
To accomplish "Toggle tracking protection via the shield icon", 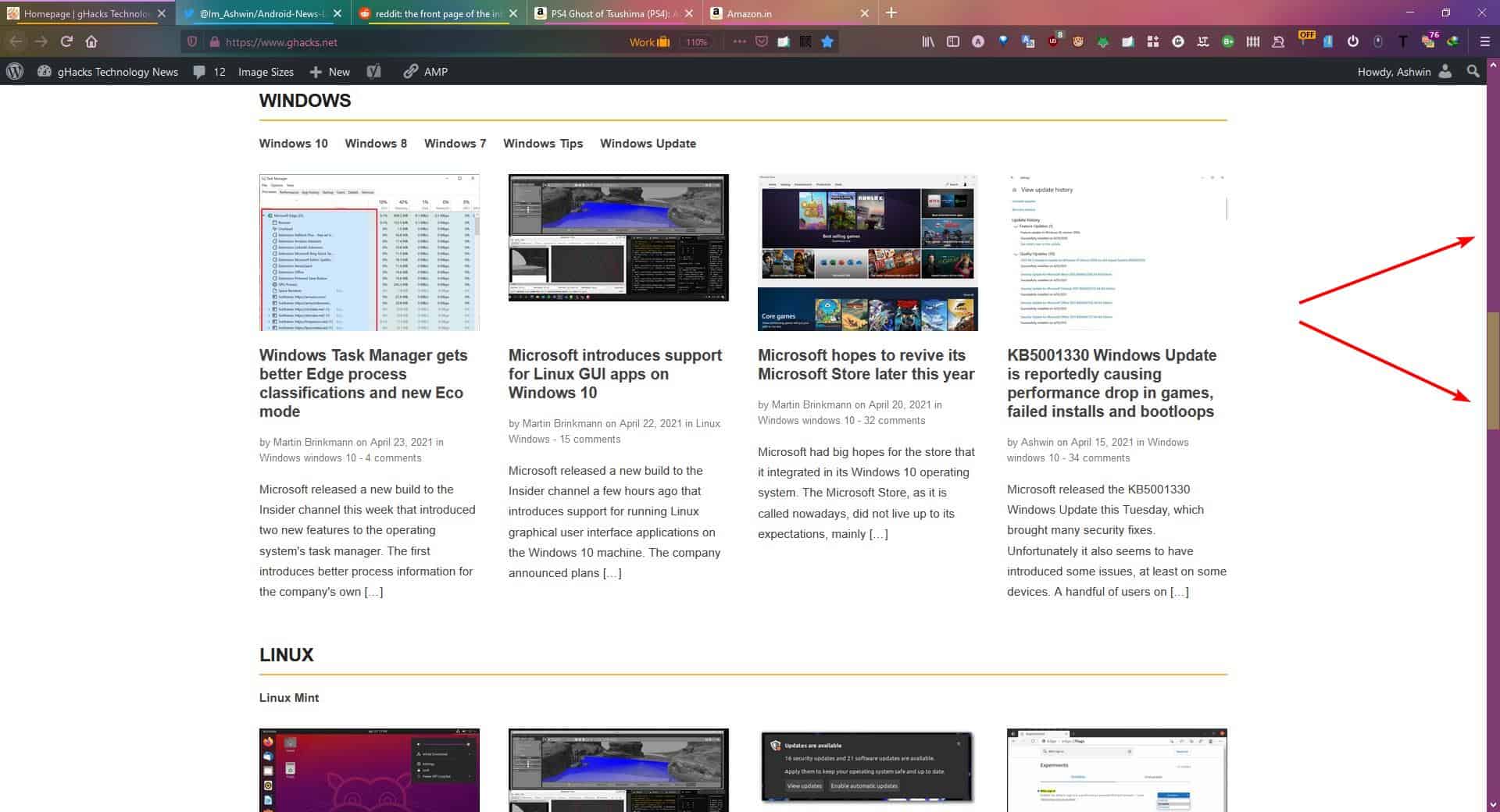I will (x=192, y=41).
